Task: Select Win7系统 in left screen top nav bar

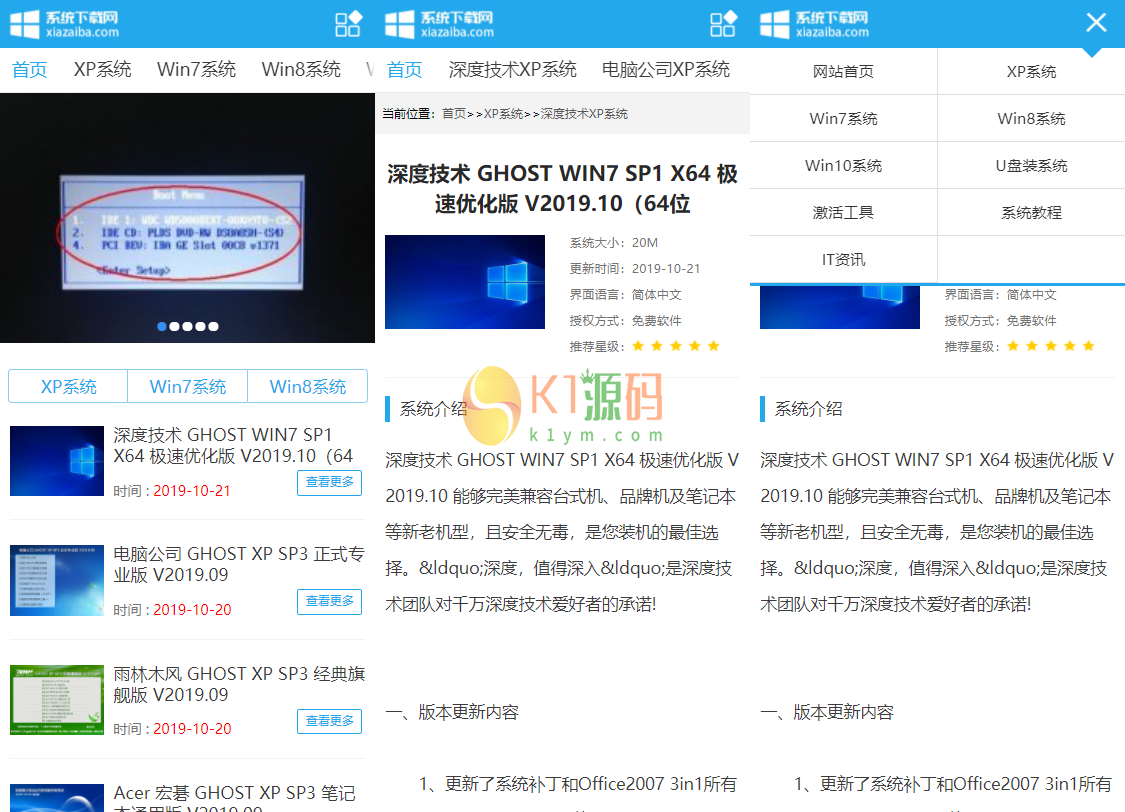Action: [x=197, y=70]
